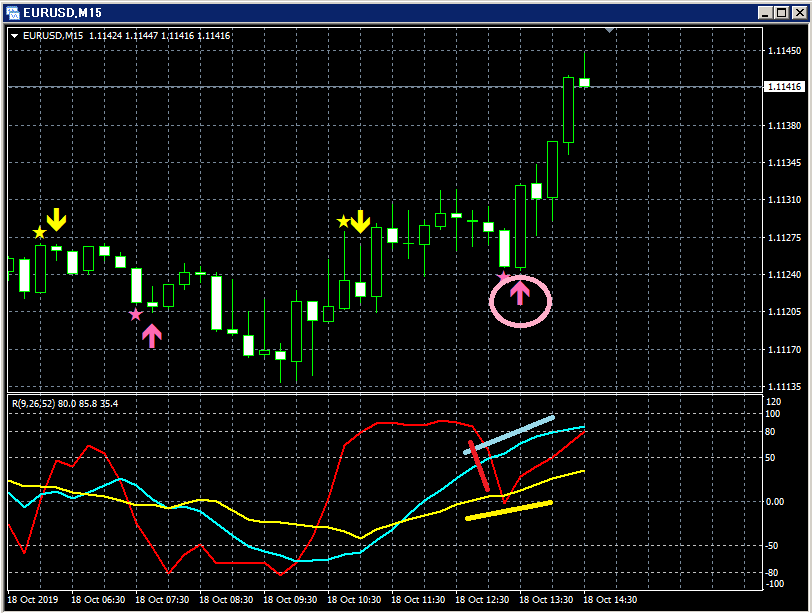Image resolution: width=812 pixels, height=613 pixels.
Task: Click the 1.11135 price scale label
Action: pos(785,386)
